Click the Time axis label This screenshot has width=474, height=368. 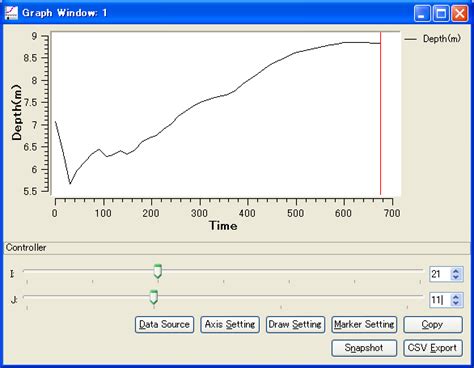tap(223, 226)
